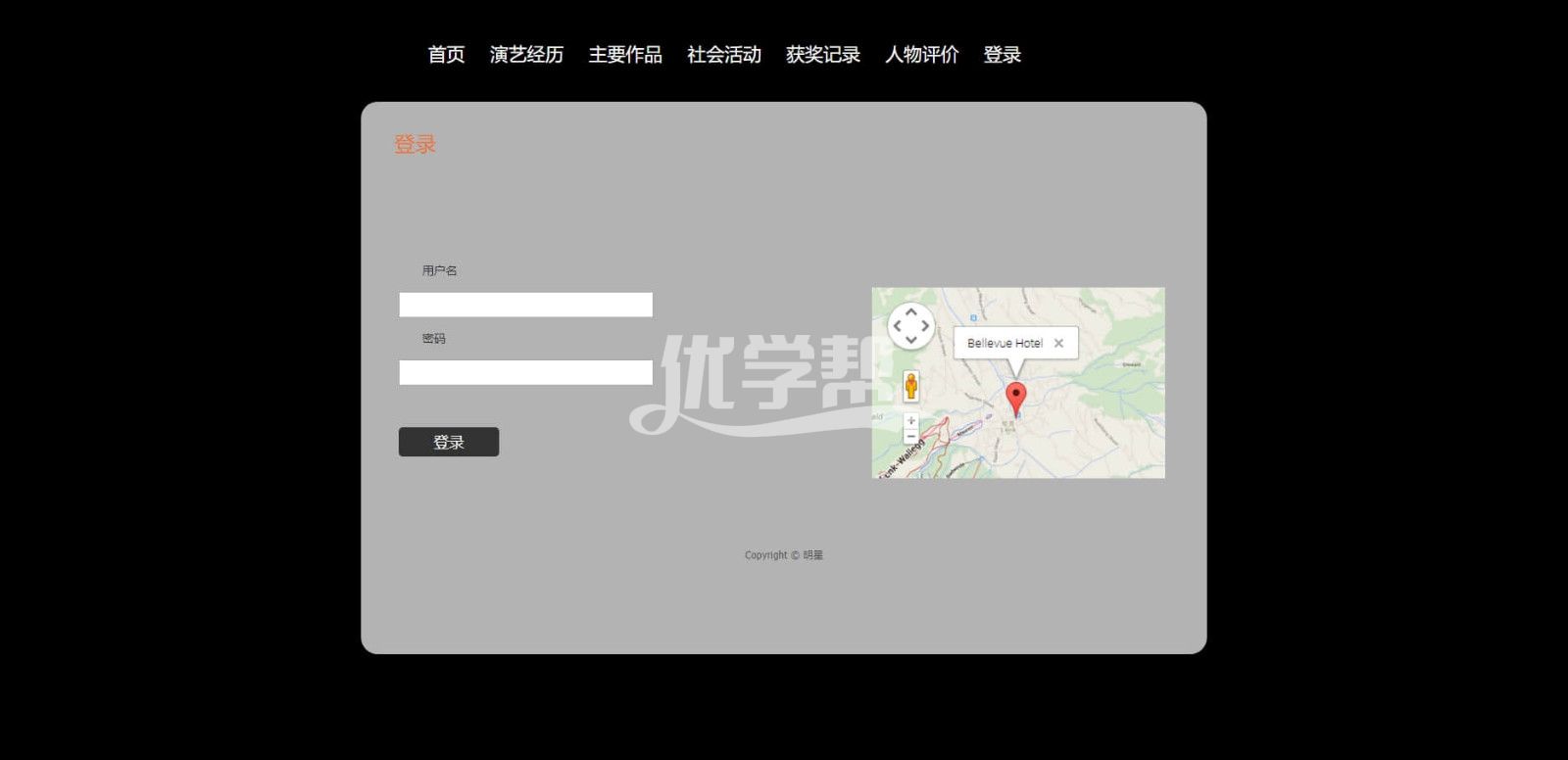Select 获奖记录 in the navigation bar
The width and height of the screenshot is (1568, 760).
click(823, 55)
